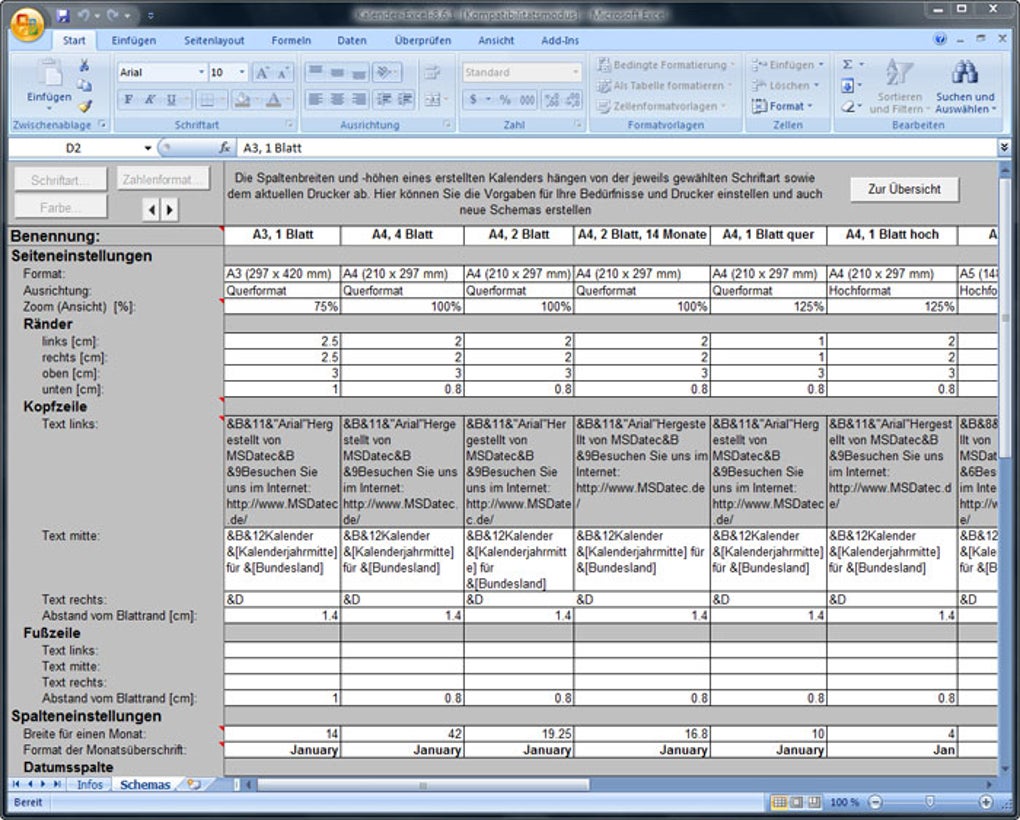Open the Ansicht ribbon tab
The width and height of the screenshot is (1020, 820).
click(496, 40)
